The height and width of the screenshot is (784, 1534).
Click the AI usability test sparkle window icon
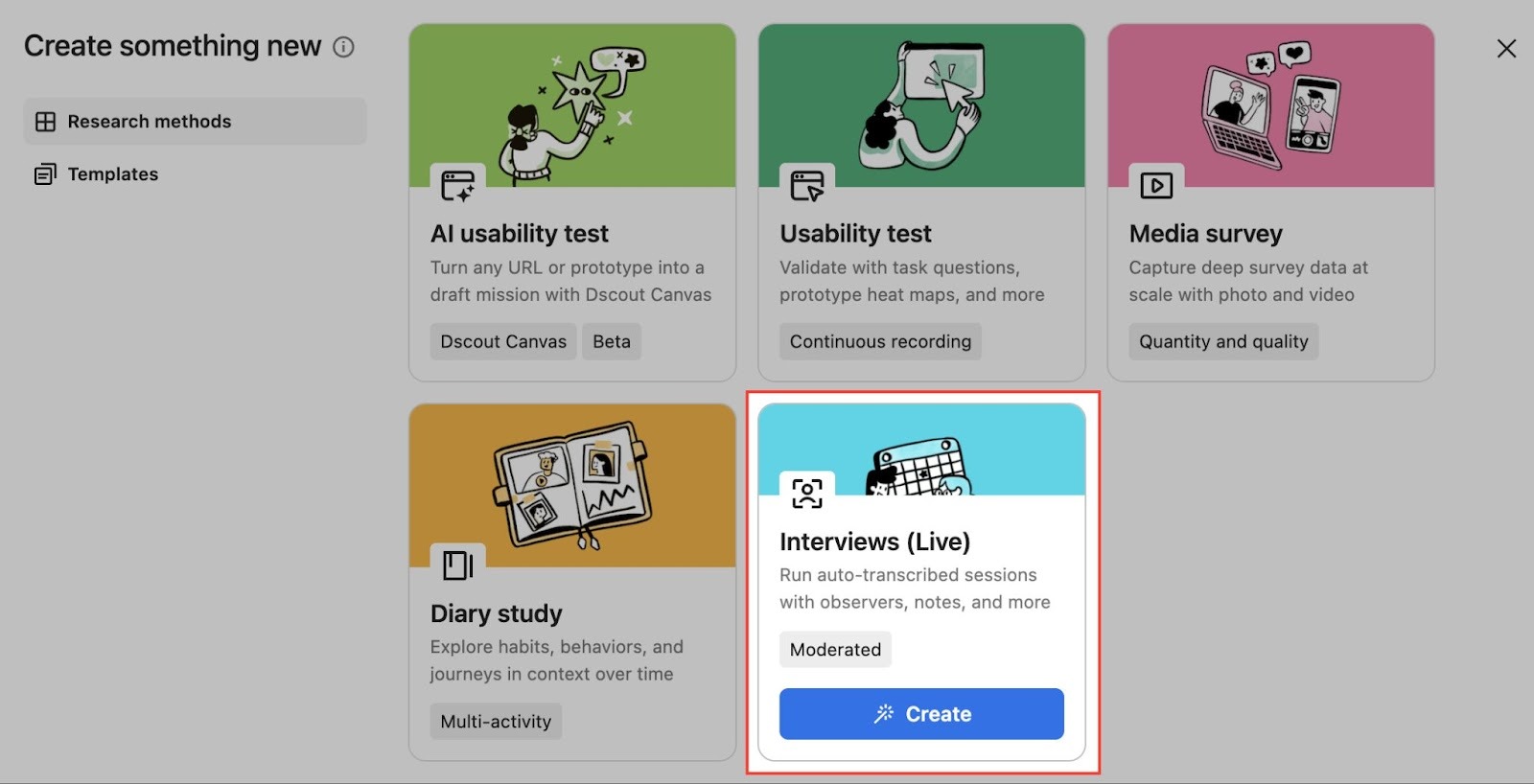point(457,185)
